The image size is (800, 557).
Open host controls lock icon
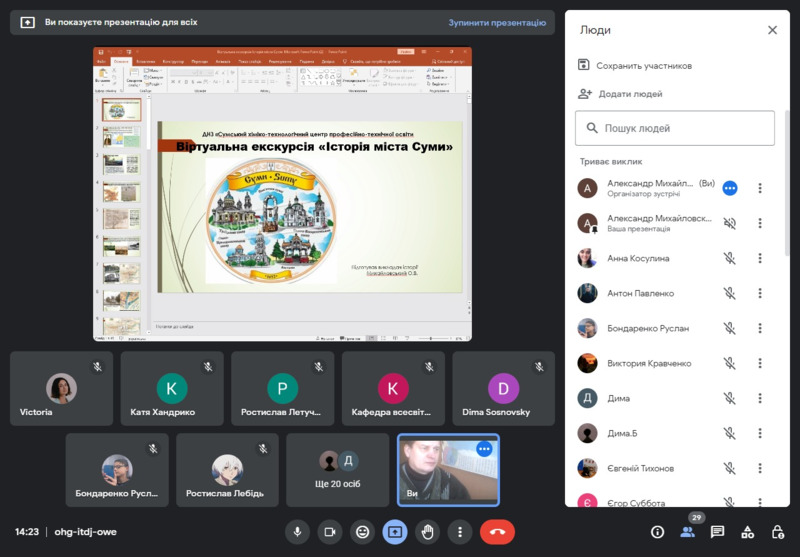pyautogui.click(x=777, y=532)
